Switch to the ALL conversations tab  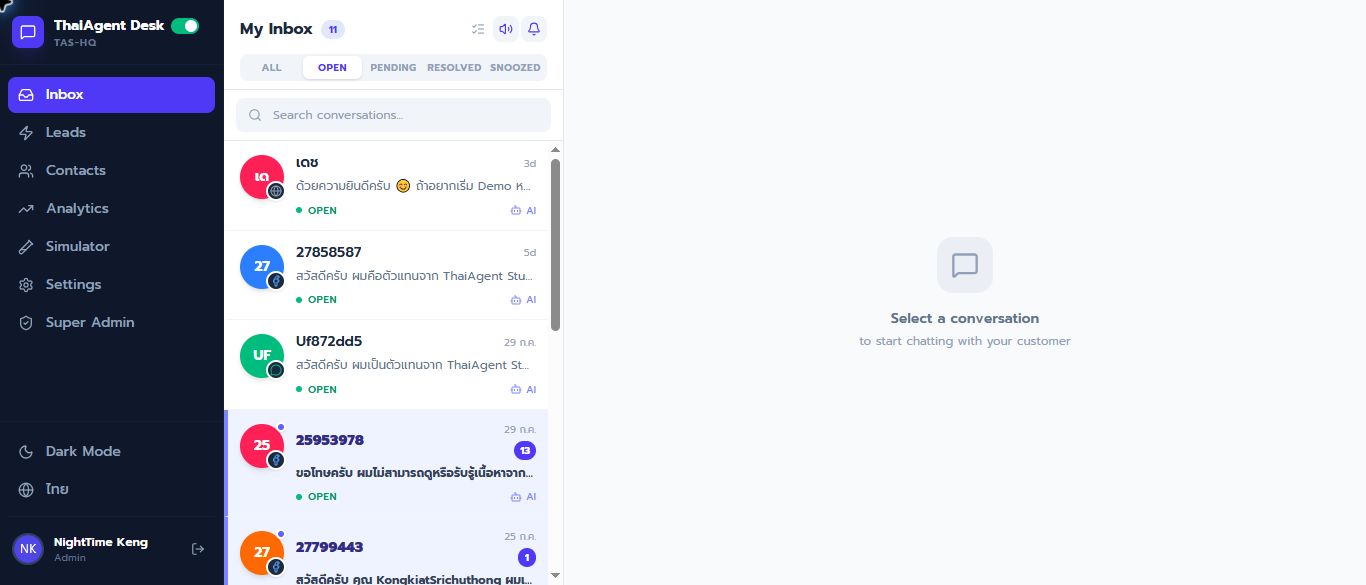point(272,68)
